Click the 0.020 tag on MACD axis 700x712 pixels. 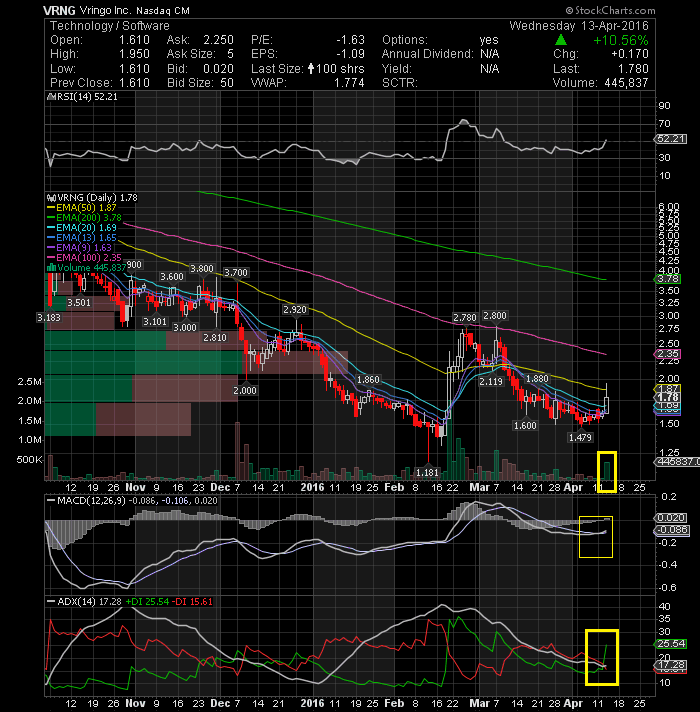click(x=671, y=518)
